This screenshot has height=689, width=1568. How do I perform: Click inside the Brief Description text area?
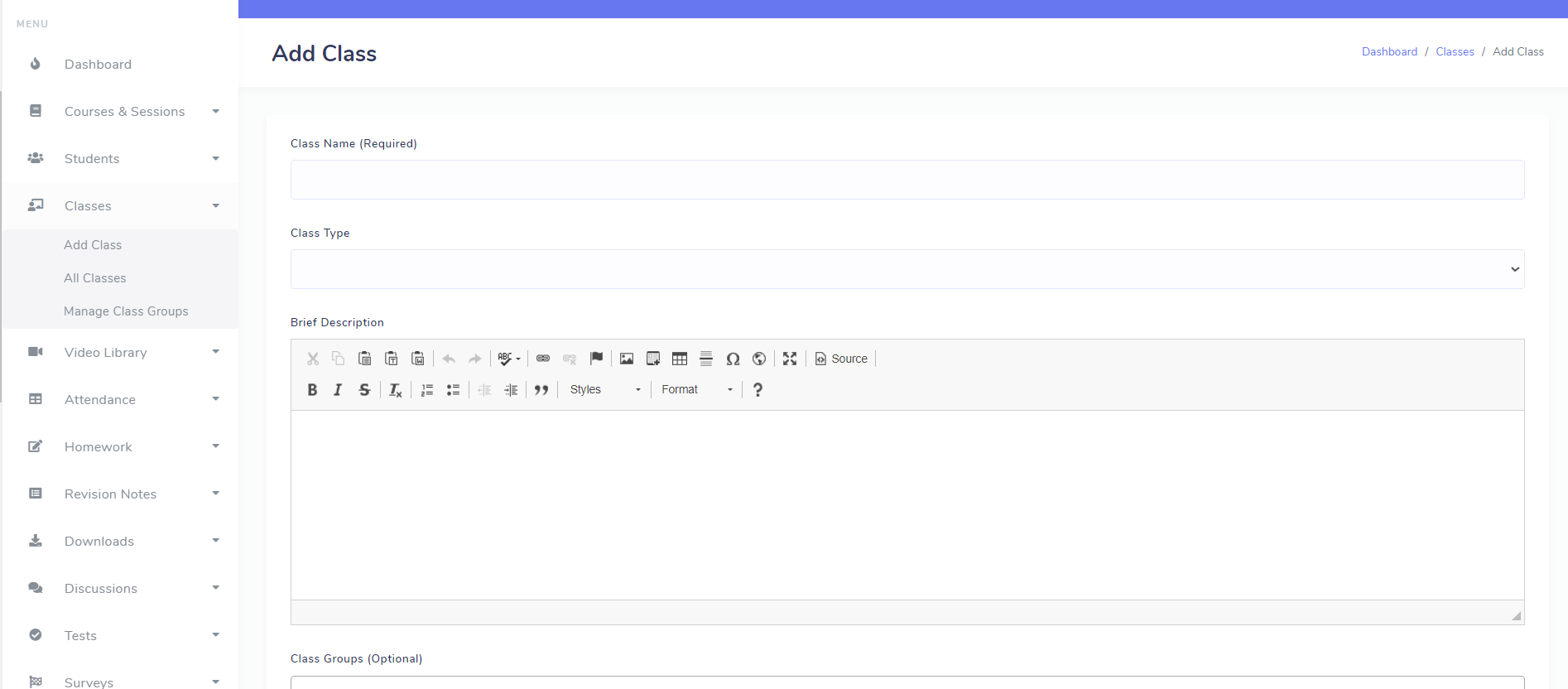click(907, 505)
